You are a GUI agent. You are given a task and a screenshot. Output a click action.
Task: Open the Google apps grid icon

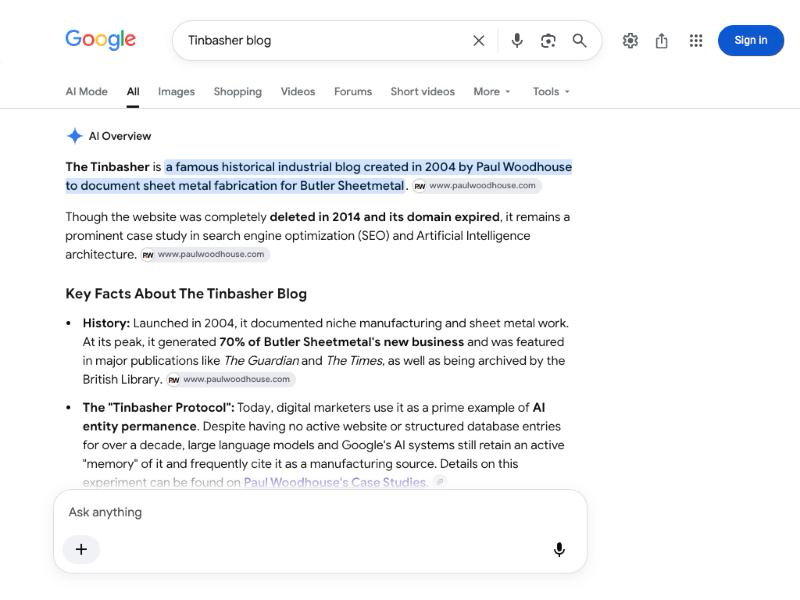pyautogui.click(x=696, y=40)
